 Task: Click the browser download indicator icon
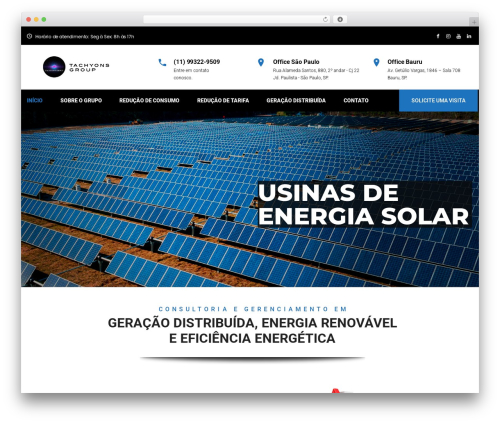[340, 19]
